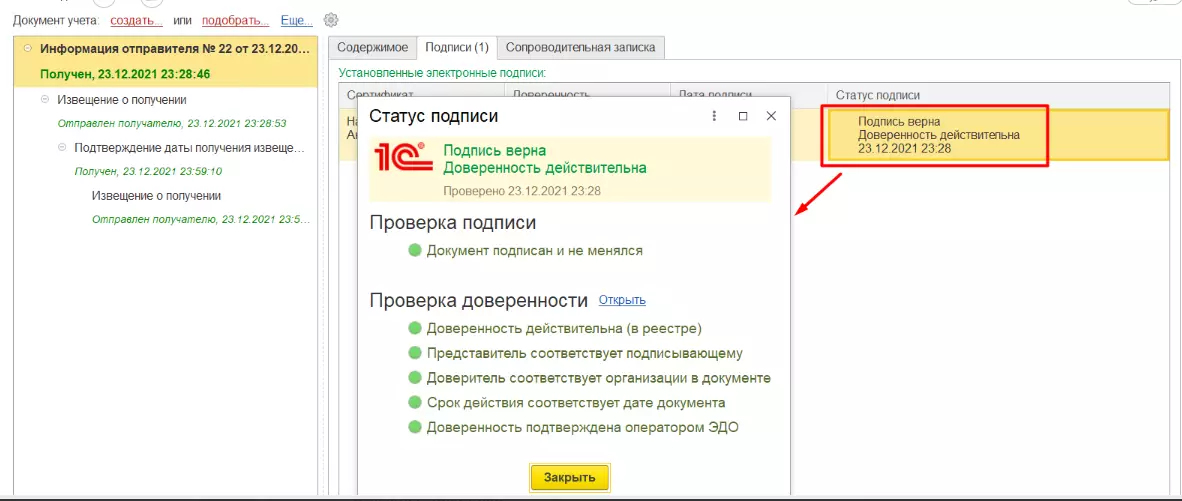
Task: Click green dot beside Доверенность подтверждена оператором ЭДО
Action: click(414, 427)
